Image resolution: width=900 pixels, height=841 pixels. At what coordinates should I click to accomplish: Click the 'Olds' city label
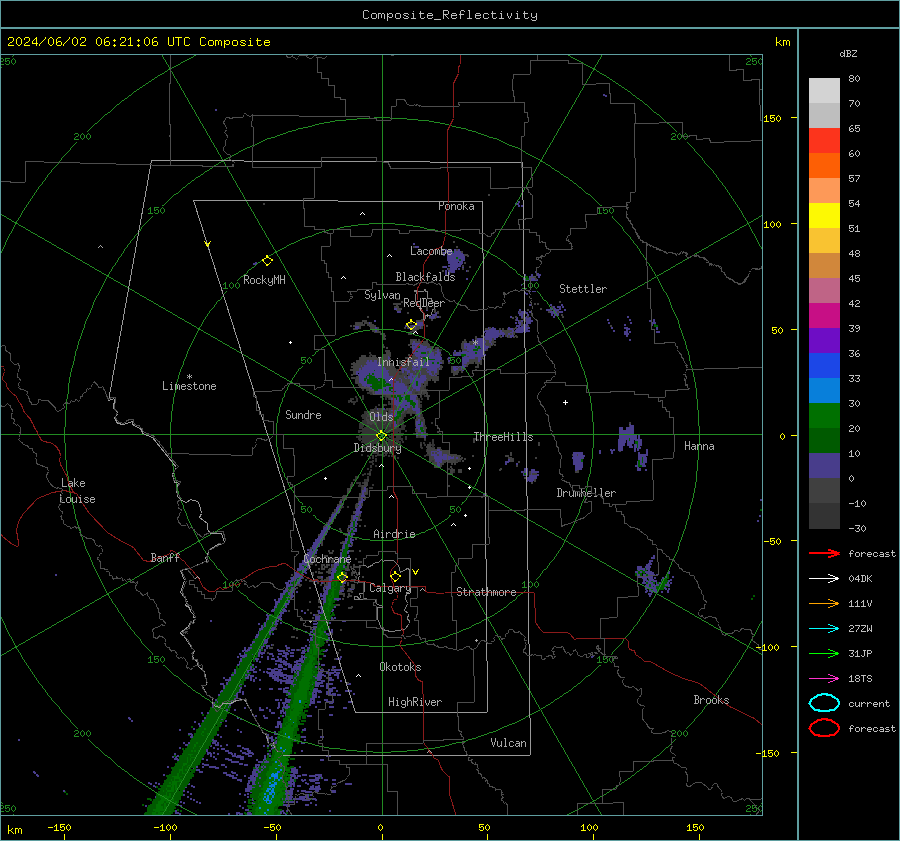coord(381,417)
